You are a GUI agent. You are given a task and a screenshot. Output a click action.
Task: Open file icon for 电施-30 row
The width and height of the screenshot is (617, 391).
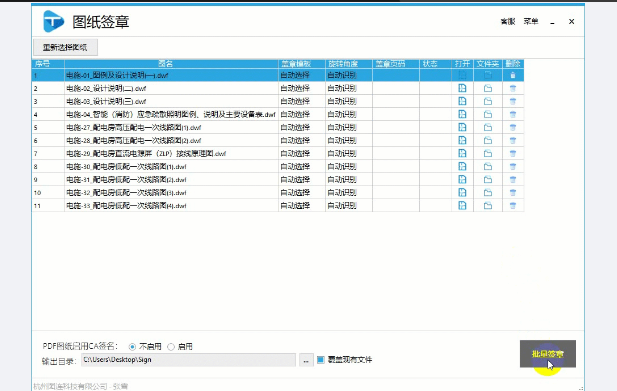[462, 166]
